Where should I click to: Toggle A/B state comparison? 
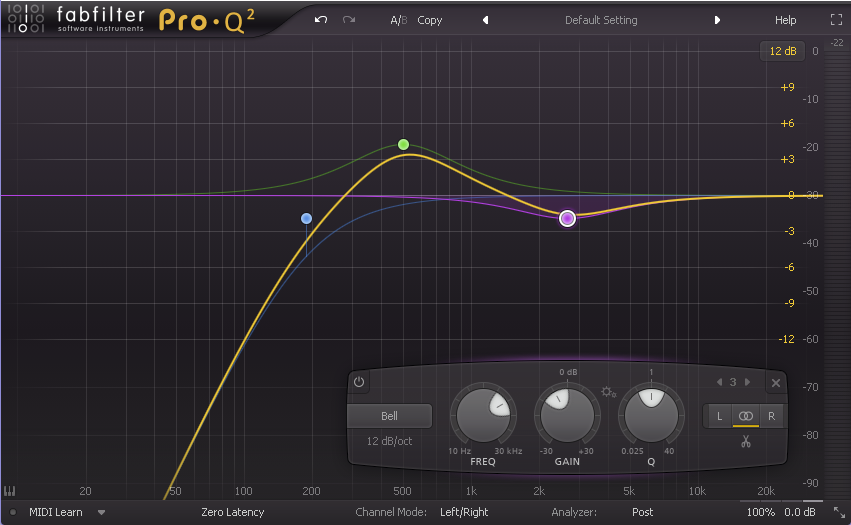point(398,20)
